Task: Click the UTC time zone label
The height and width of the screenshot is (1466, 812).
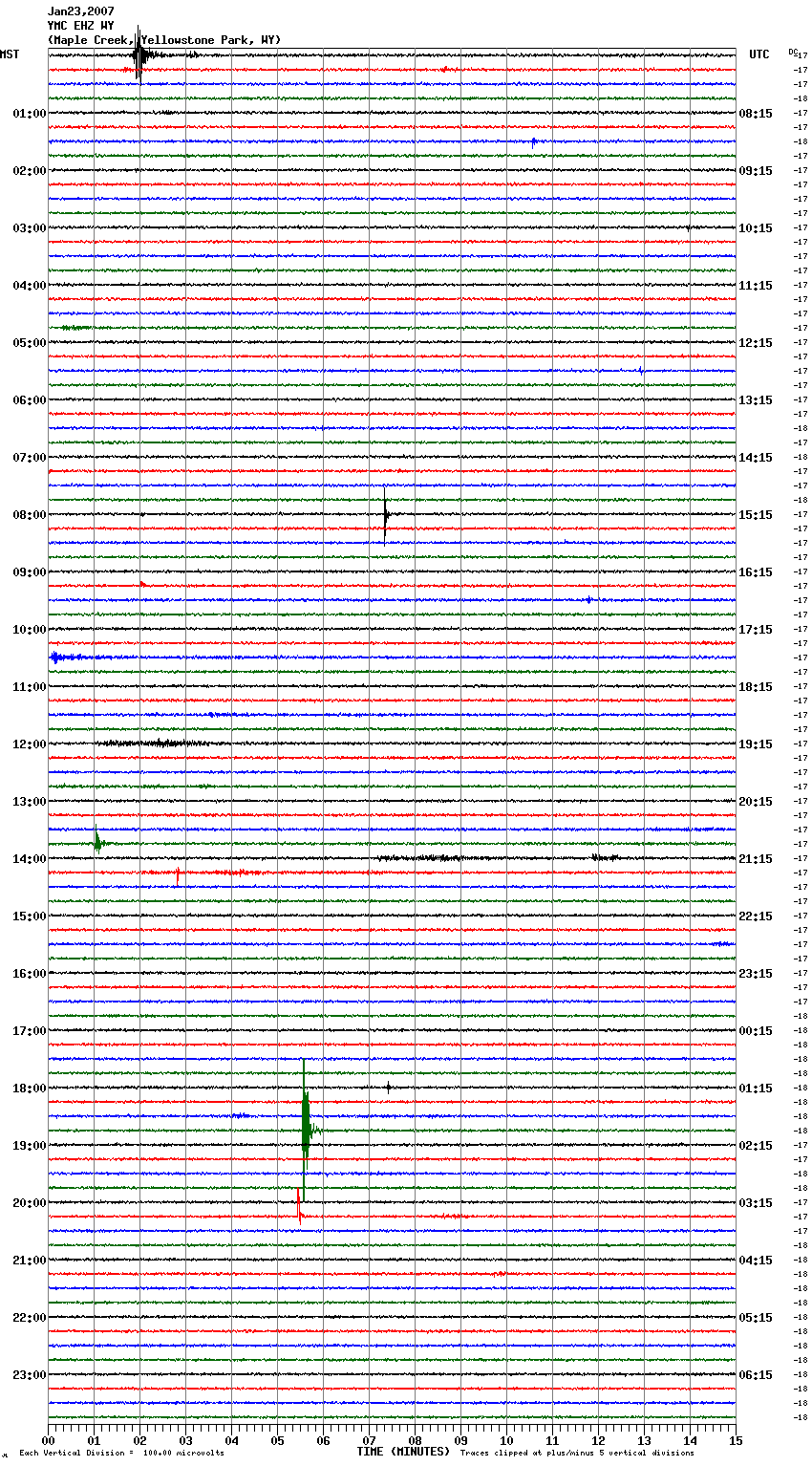Action: pos(759,54)
